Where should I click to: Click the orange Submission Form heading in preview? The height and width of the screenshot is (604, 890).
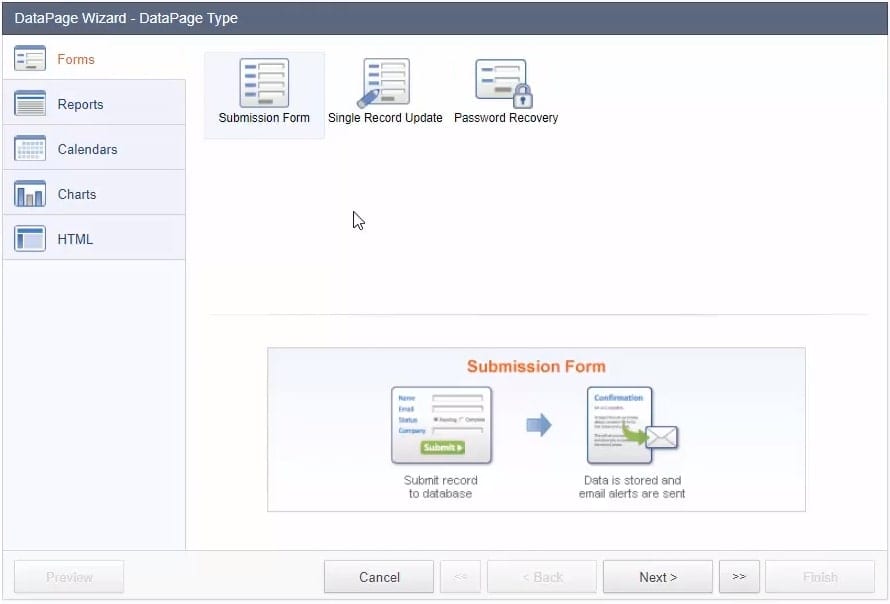click(x=536, y=366)
